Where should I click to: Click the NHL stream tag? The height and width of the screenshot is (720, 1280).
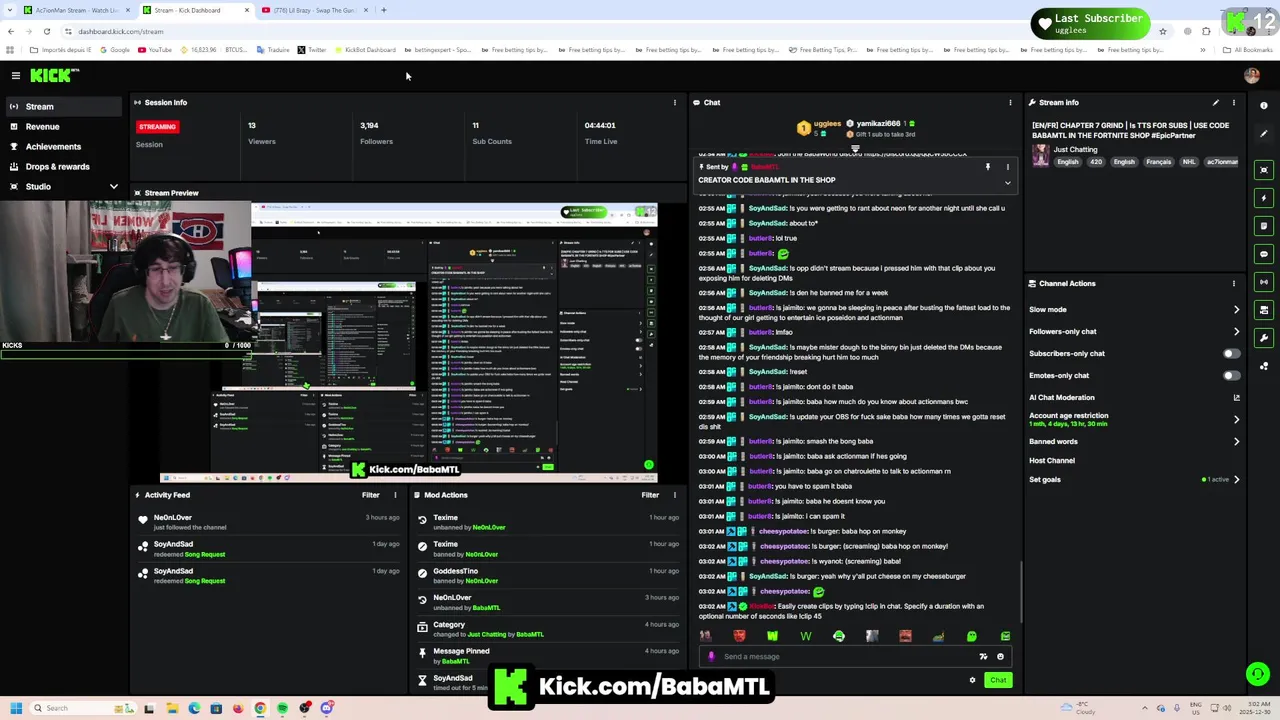[x=1189, y=162]
